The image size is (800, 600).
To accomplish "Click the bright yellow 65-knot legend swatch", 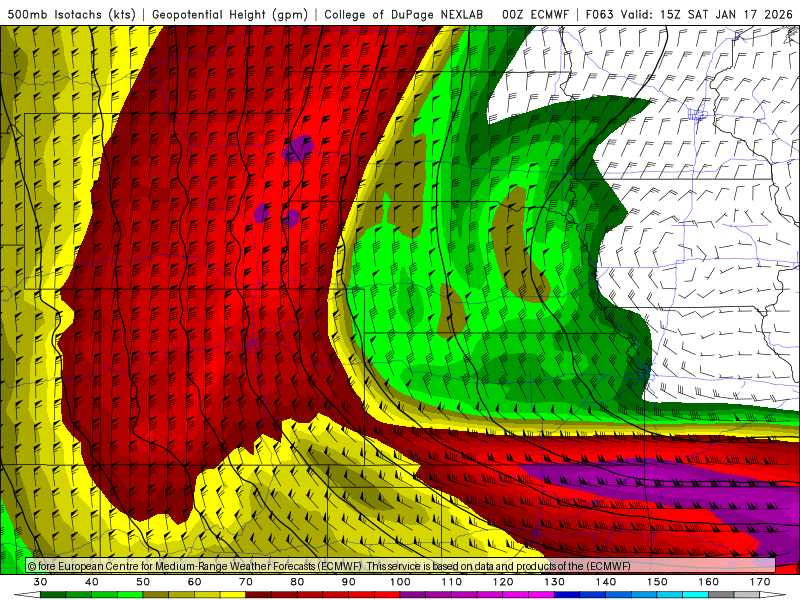I will click(x=233, y=595).
